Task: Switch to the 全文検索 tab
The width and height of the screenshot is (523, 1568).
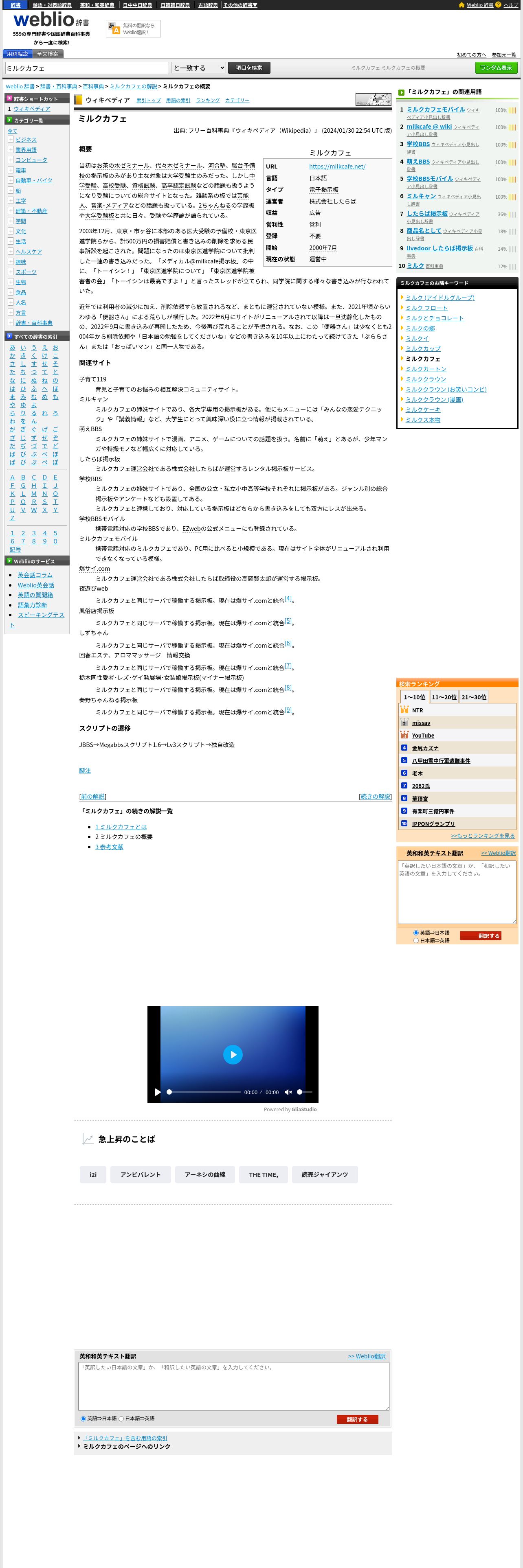Action: coord(48,54)
